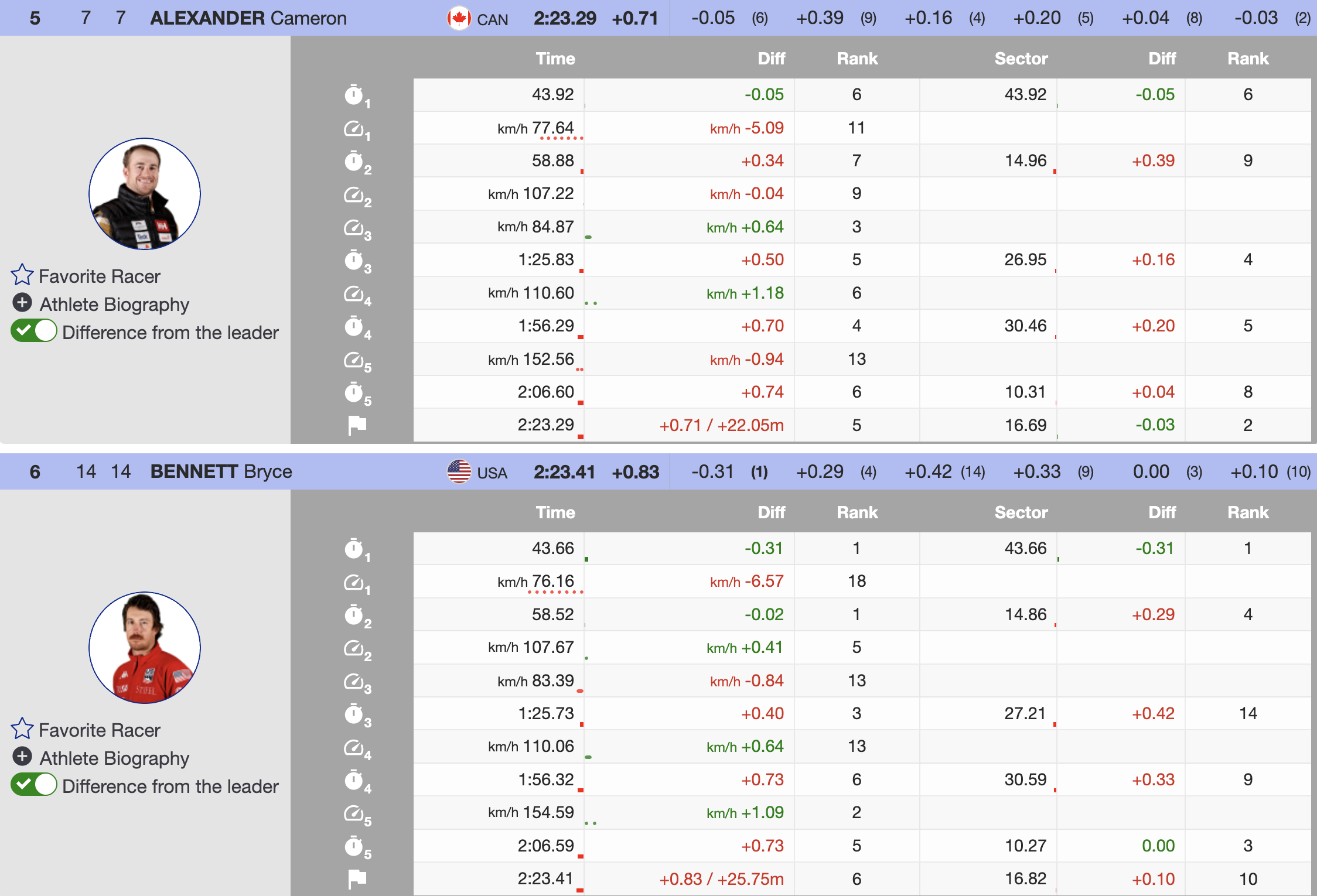
Task: Click Bennett's speedometer 5 icon
Action: point(355,813)
